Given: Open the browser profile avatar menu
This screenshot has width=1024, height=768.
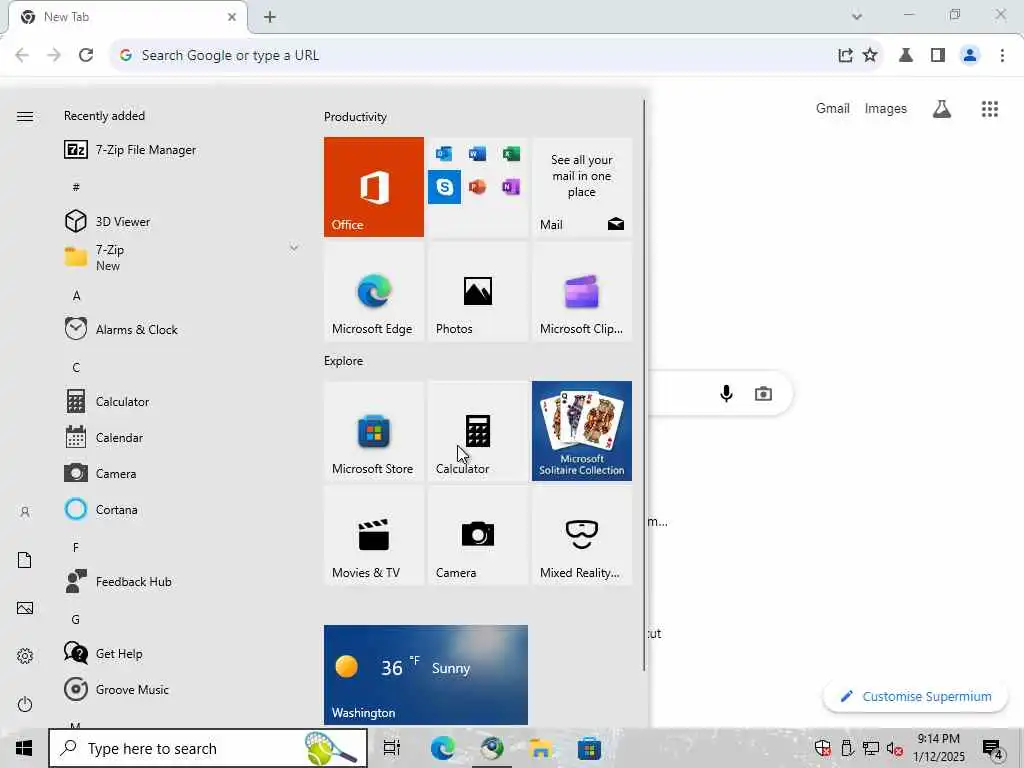Looking at the screenshot, I should coord(970,55).
